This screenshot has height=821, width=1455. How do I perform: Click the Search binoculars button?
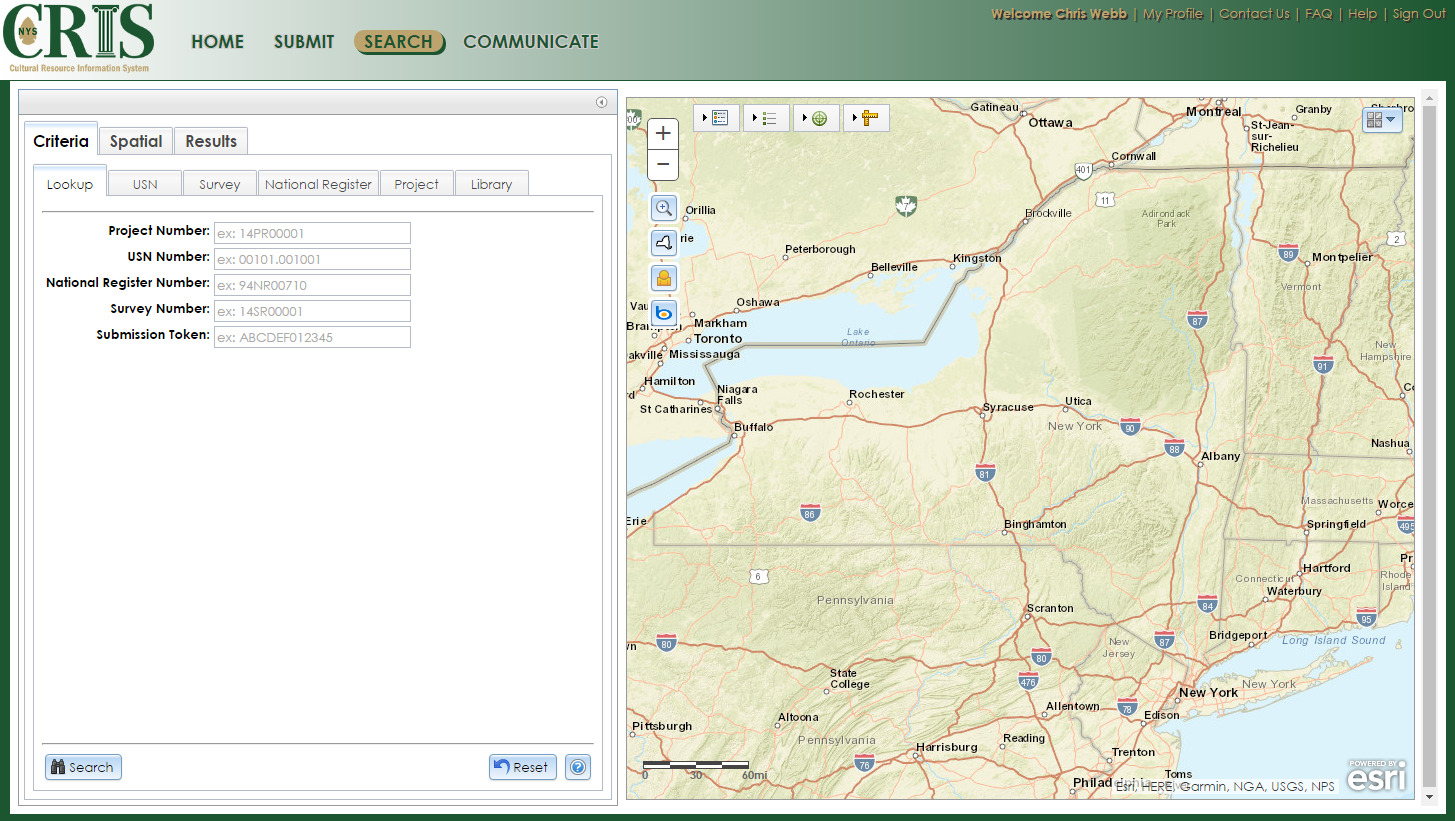[x=83, y=767]
